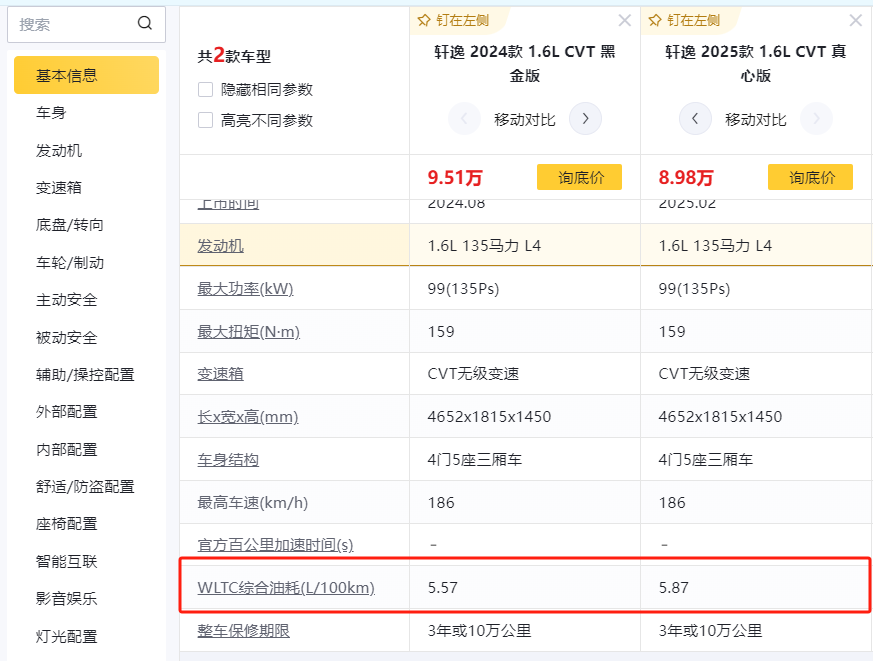Select 灯光配置 in the sidebar
This screenshot has height=661, width=873.
click(x=67, y=636)
